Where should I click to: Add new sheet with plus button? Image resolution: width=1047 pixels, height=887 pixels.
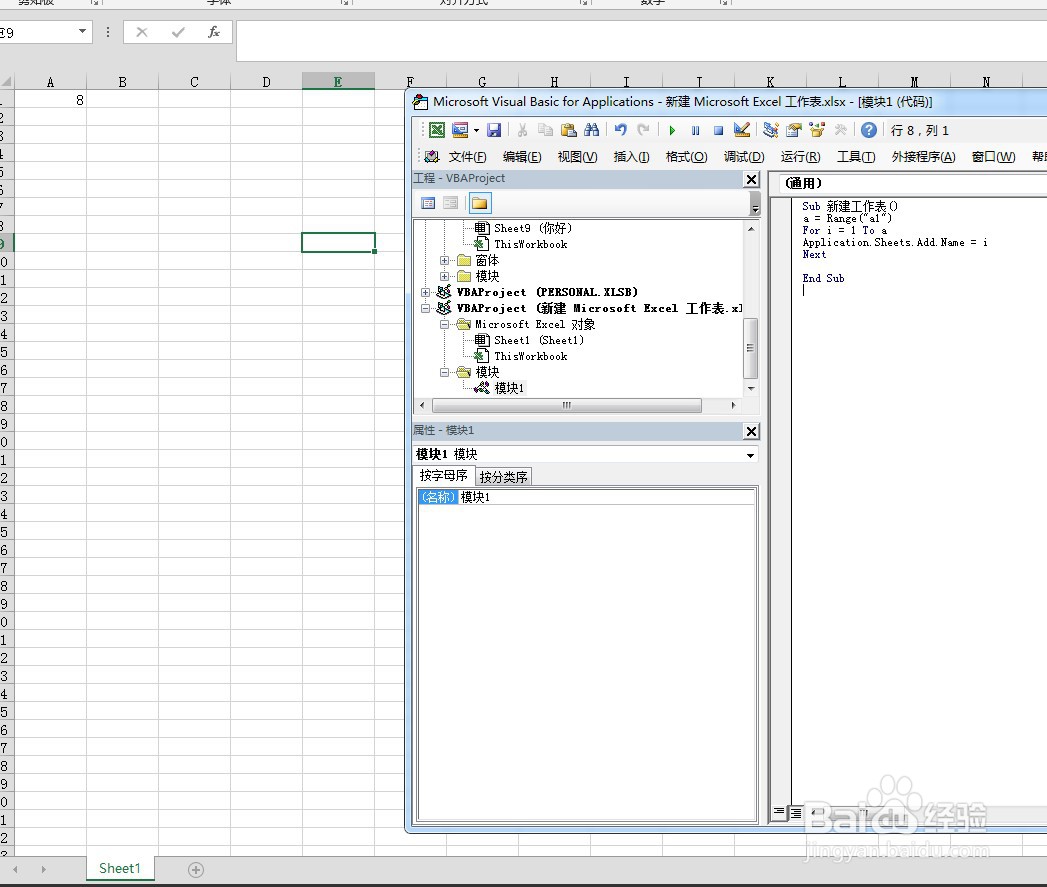(196, 870)
